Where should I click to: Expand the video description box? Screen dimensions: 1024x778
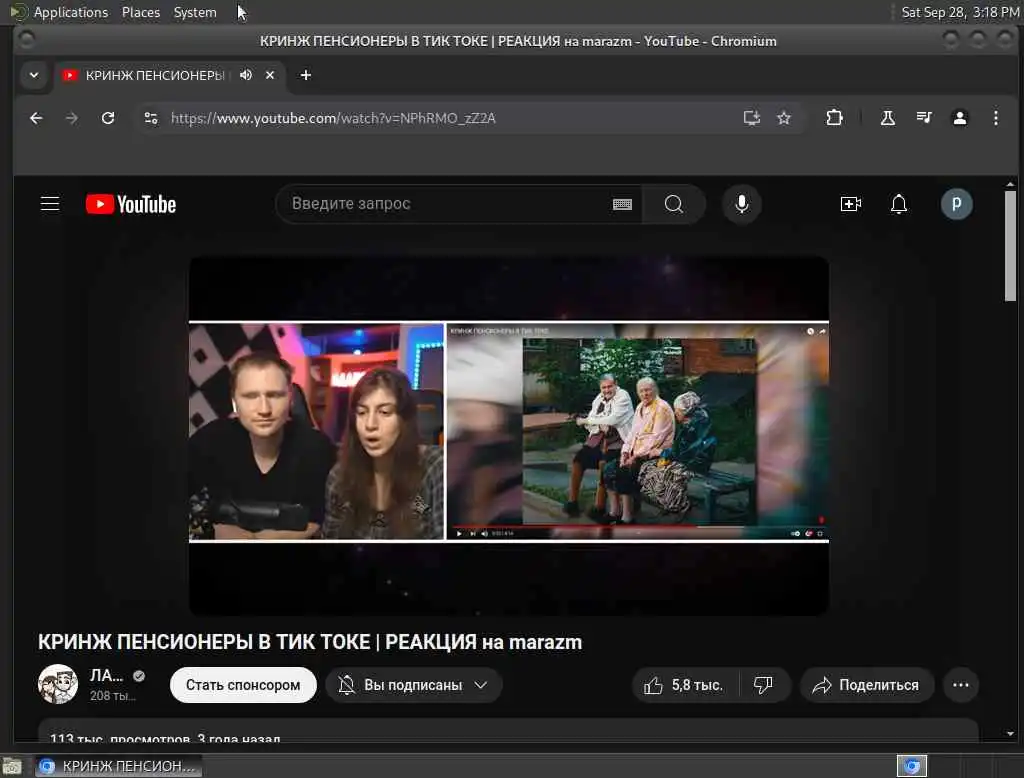508,731
